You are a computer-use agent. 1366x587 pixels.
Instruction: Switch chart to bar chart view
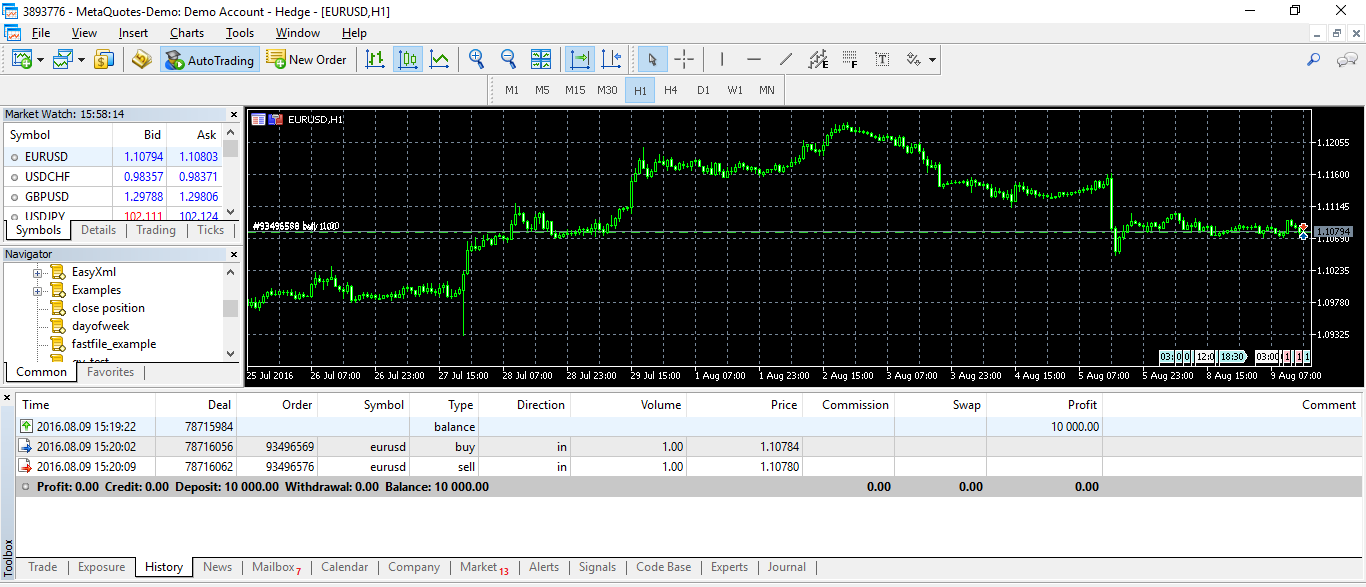click(x=375, y=60)
